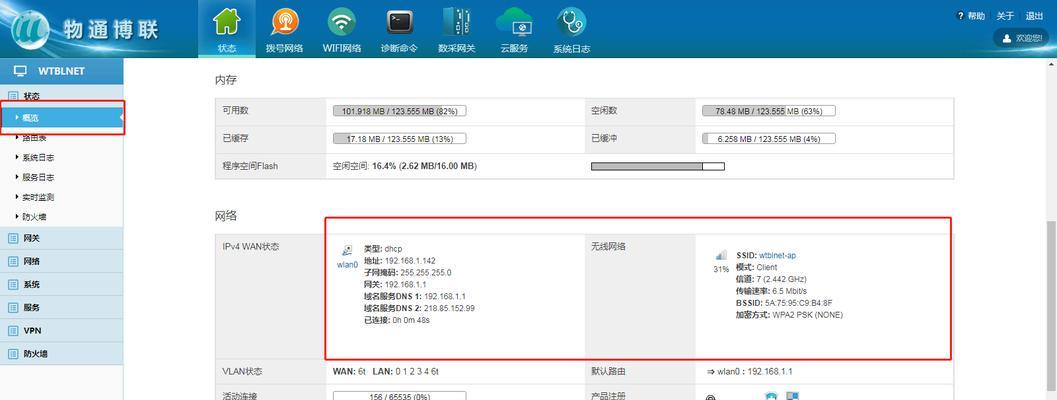
Task: Click the DNS 2 value 218.85.152.99
Action: tap(449, 308)
